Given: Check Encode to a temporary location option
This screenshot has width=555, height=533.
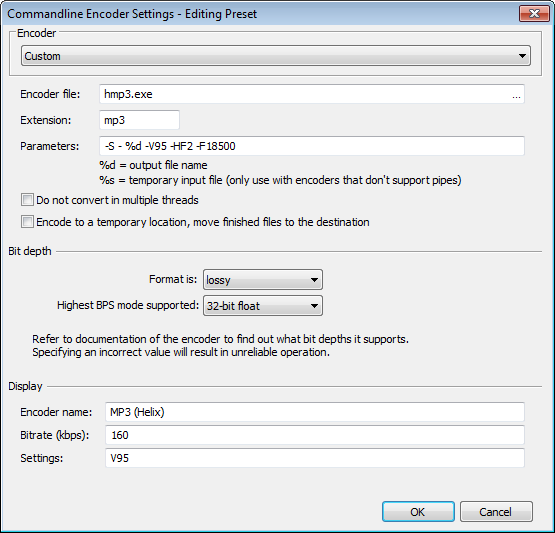Looking at the screenshot, I should (x=27, y=222).
